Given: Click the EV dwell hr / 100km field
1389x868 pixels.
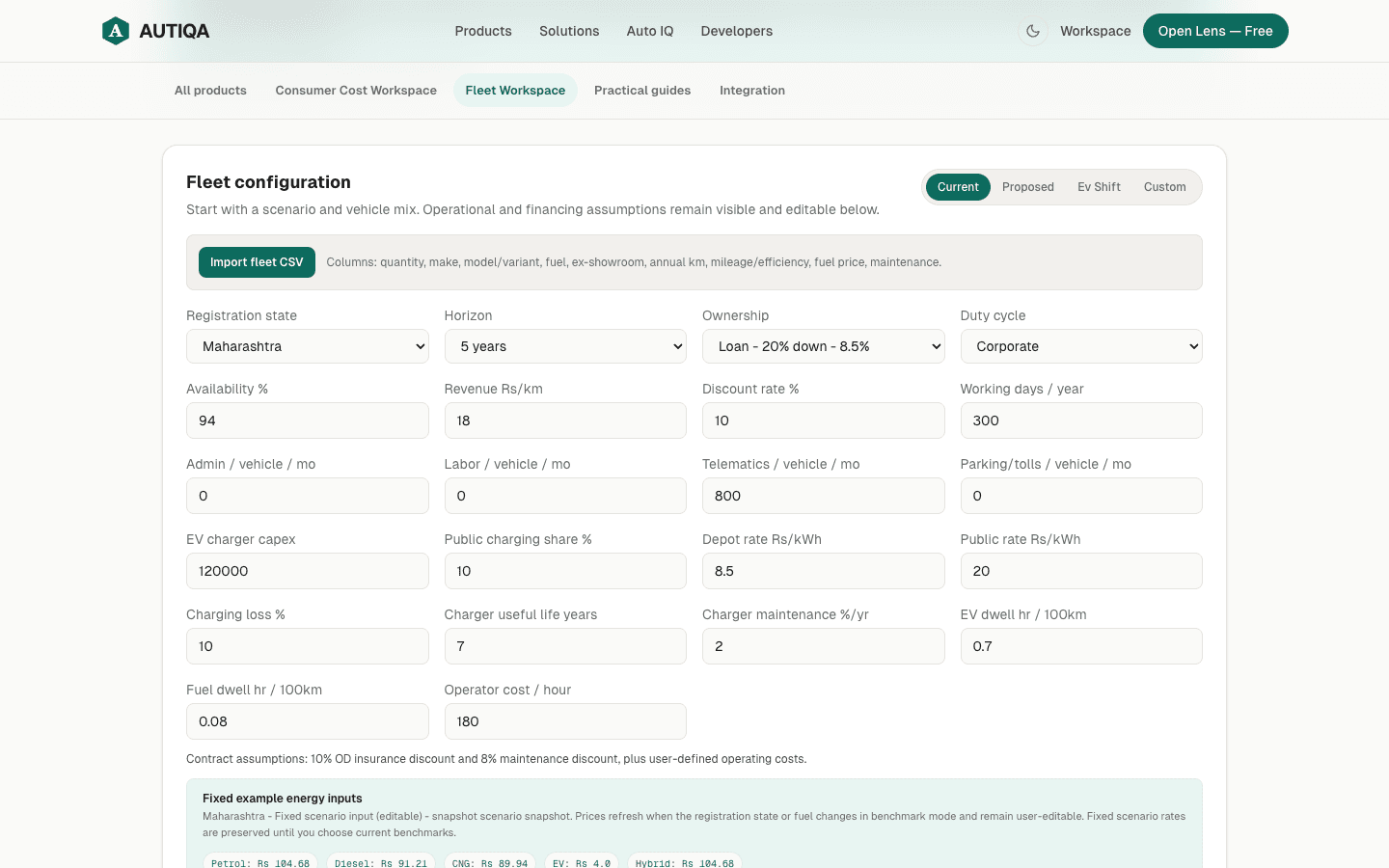Looking at the screenshot, I should click(x=1081, y=646).
